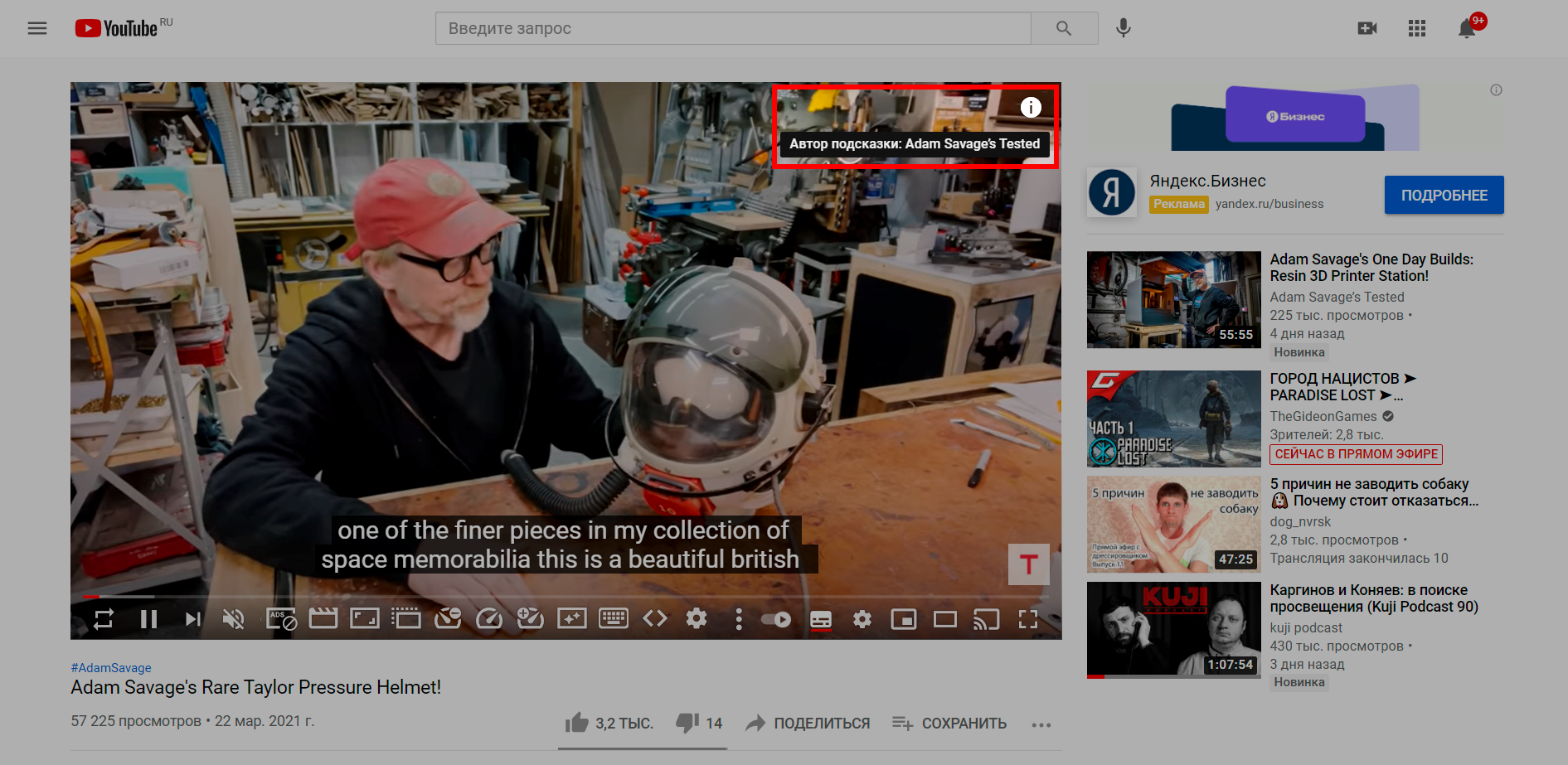Open the create video camera icon
Screen dimensions: 1568x765
pyautogui.click(x=1367, y=28)
